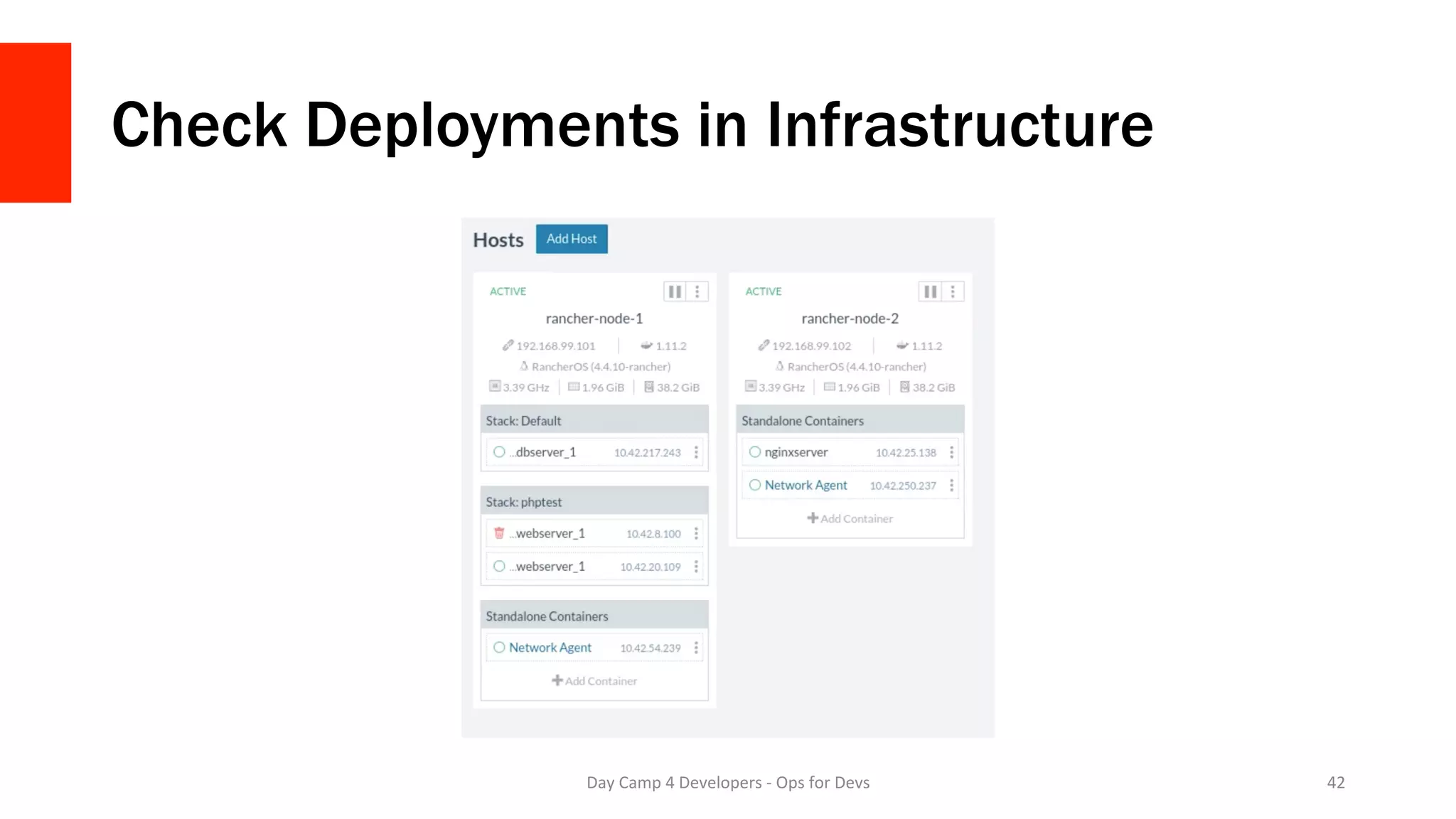Open the rancher-node-2 three-dot host menu
The height and width of the screenshot is (819, 1456).
coord(953,291)
